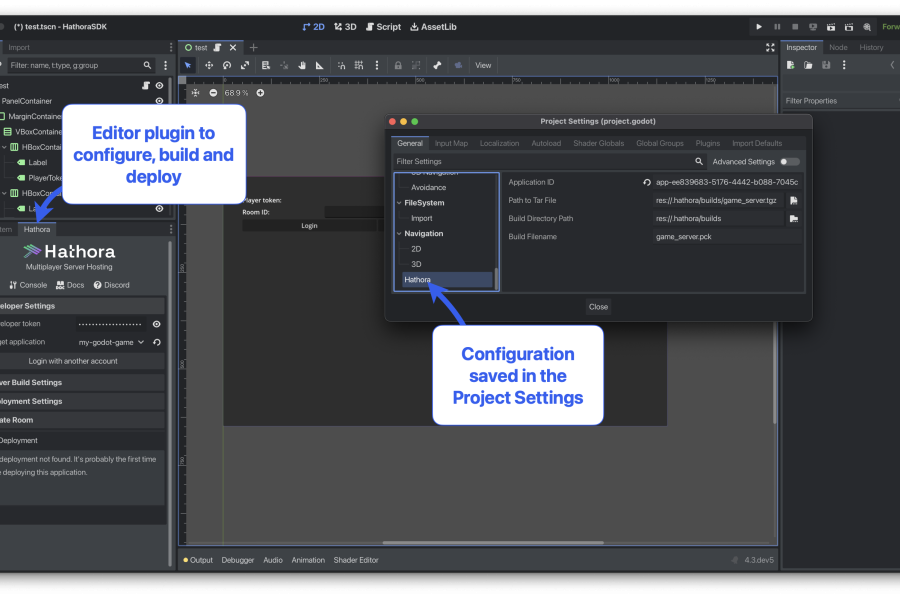Stop the running project
Viewport: 900px width, 600px height.
coord(795,27)
